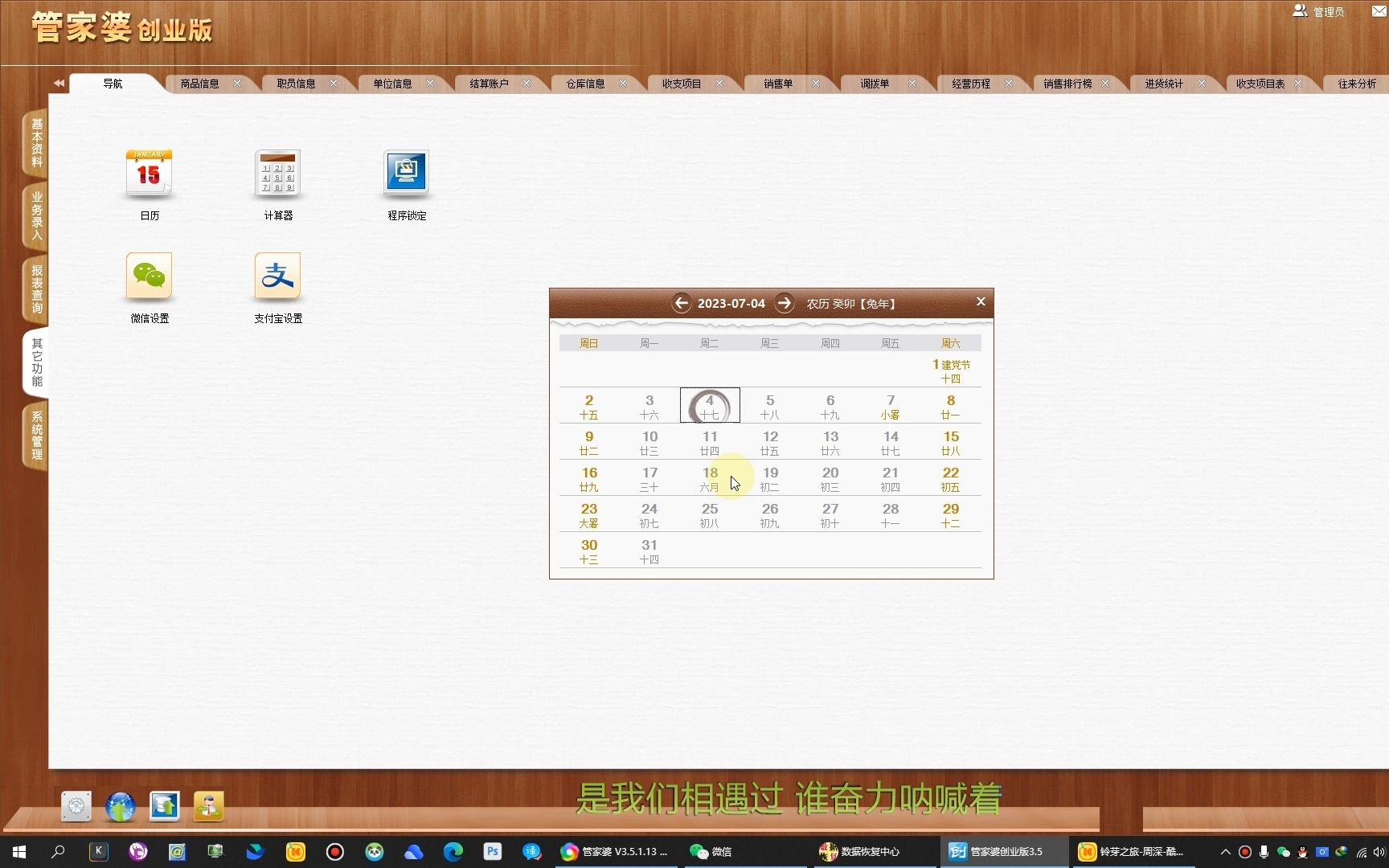1389x868 pixels.
Task: Select July 7 小暑 in the calendar
Action: (891, 406)
